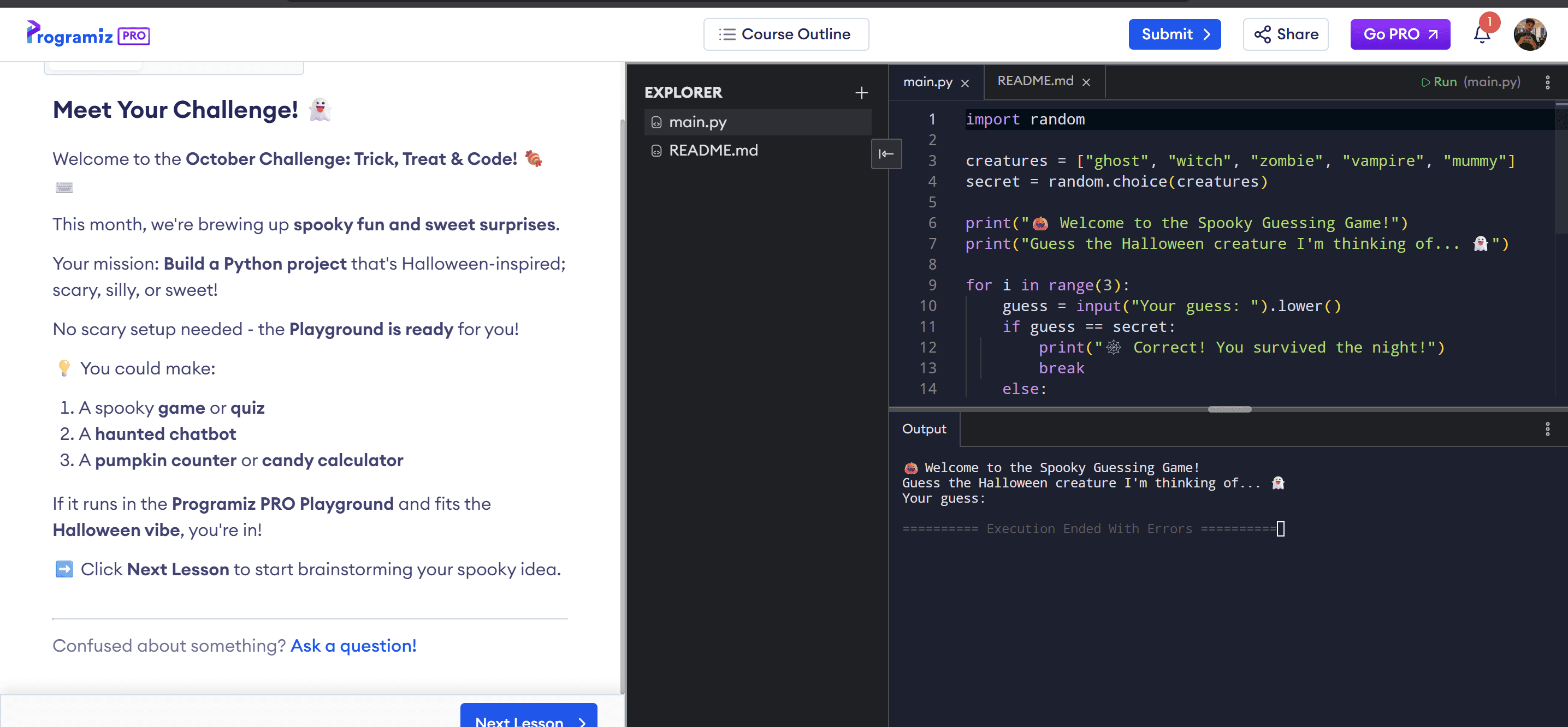1568x727 pixels.
Task: Close the README.md tab
Action: pyautogui.click(x=1086, y=82)
